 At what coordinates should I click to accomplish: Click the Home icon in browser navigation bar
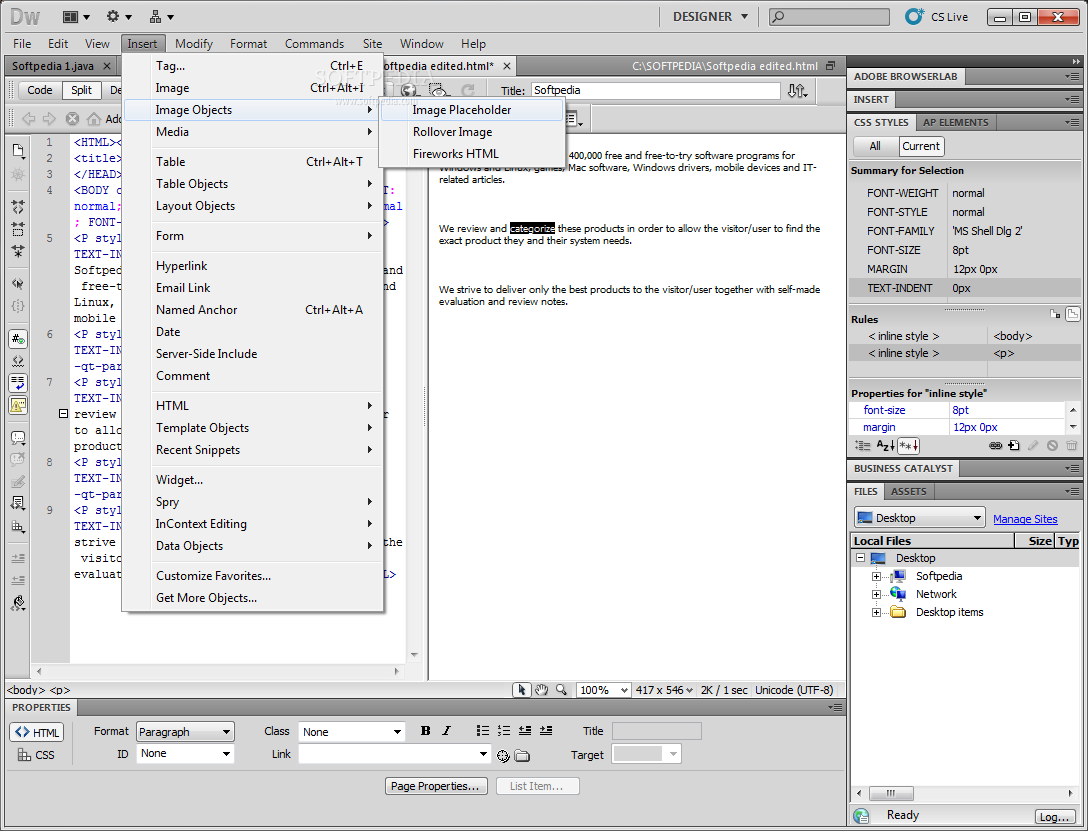coord(93,119)
